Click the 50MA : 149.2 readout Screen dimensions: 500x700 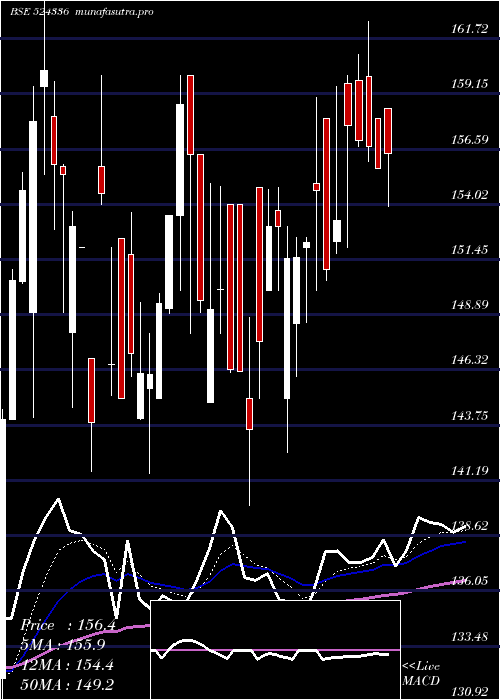coord(66,685)
